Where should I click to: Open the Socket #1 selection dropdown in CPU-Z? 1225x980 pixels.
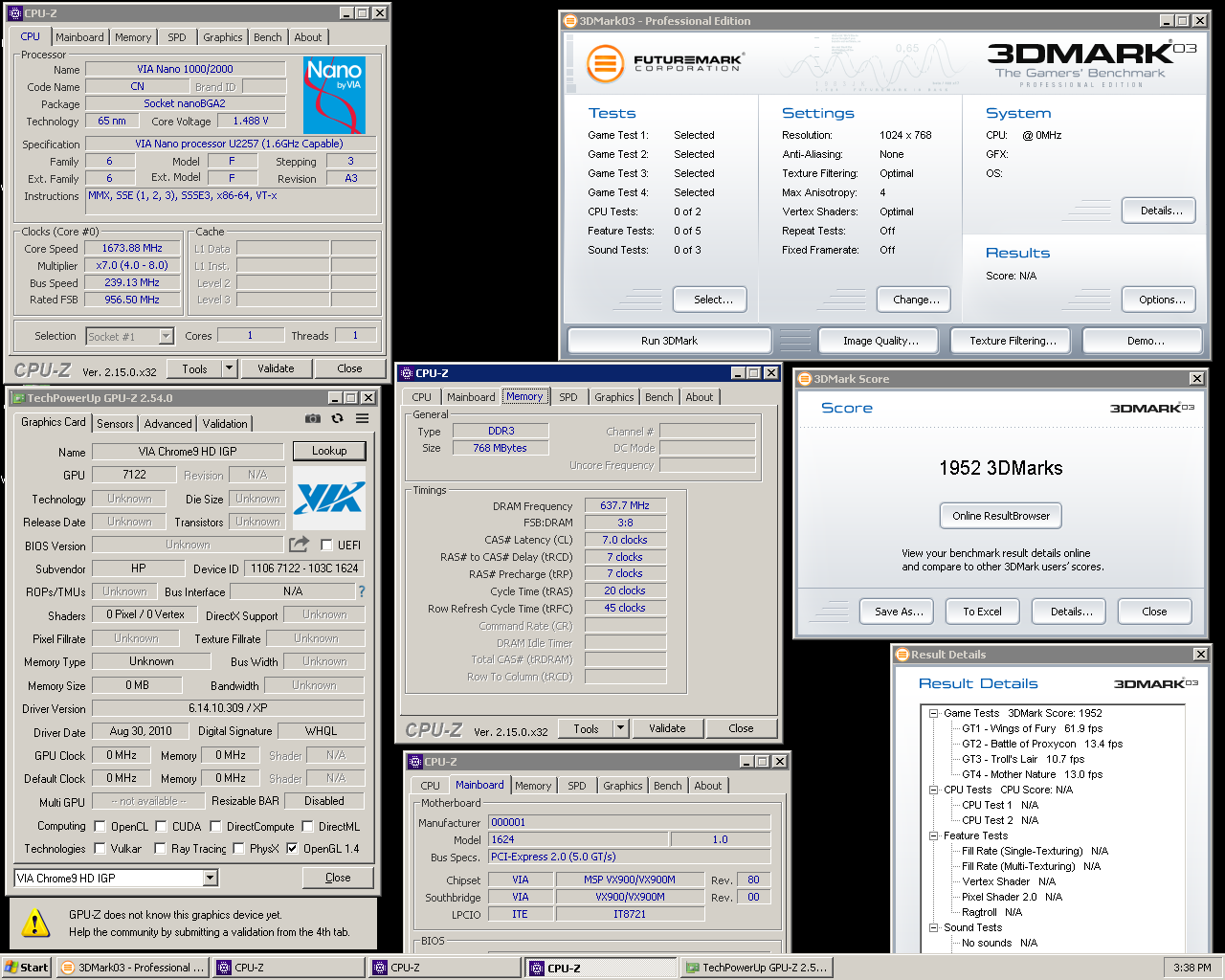point(166,336)
